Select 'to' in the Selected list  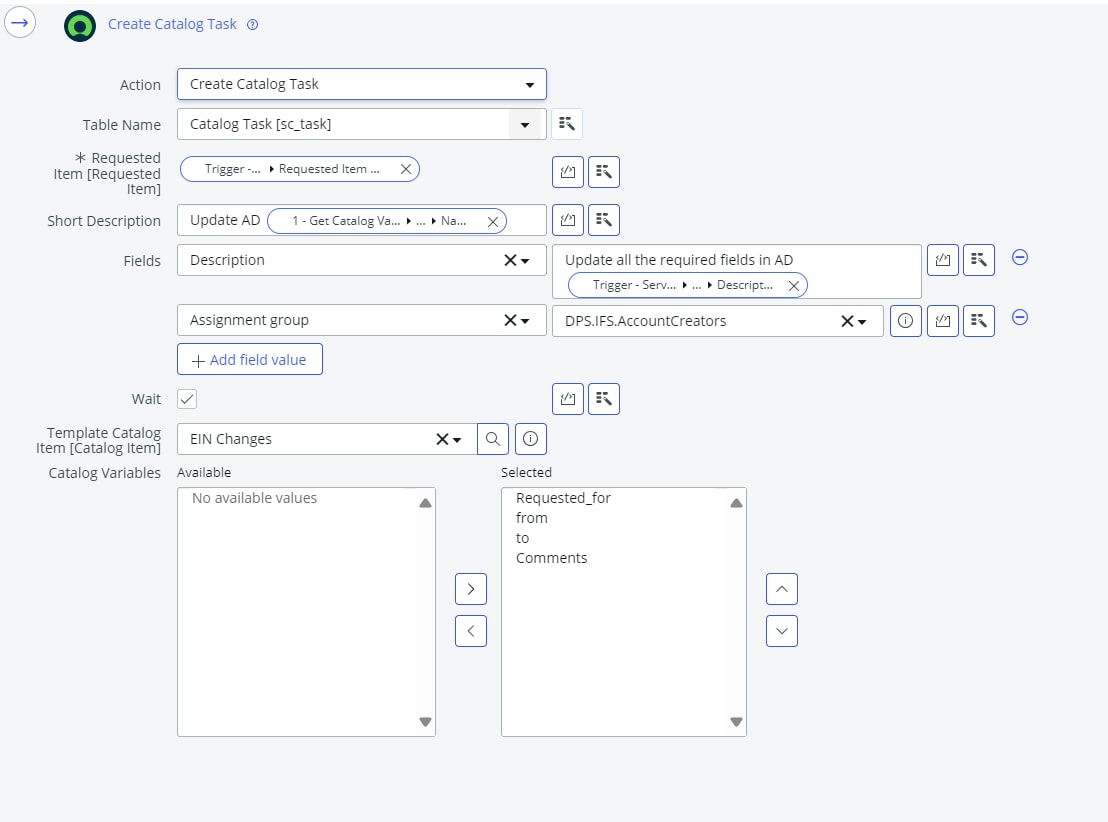pyautogui.click(x=522, y=538)
